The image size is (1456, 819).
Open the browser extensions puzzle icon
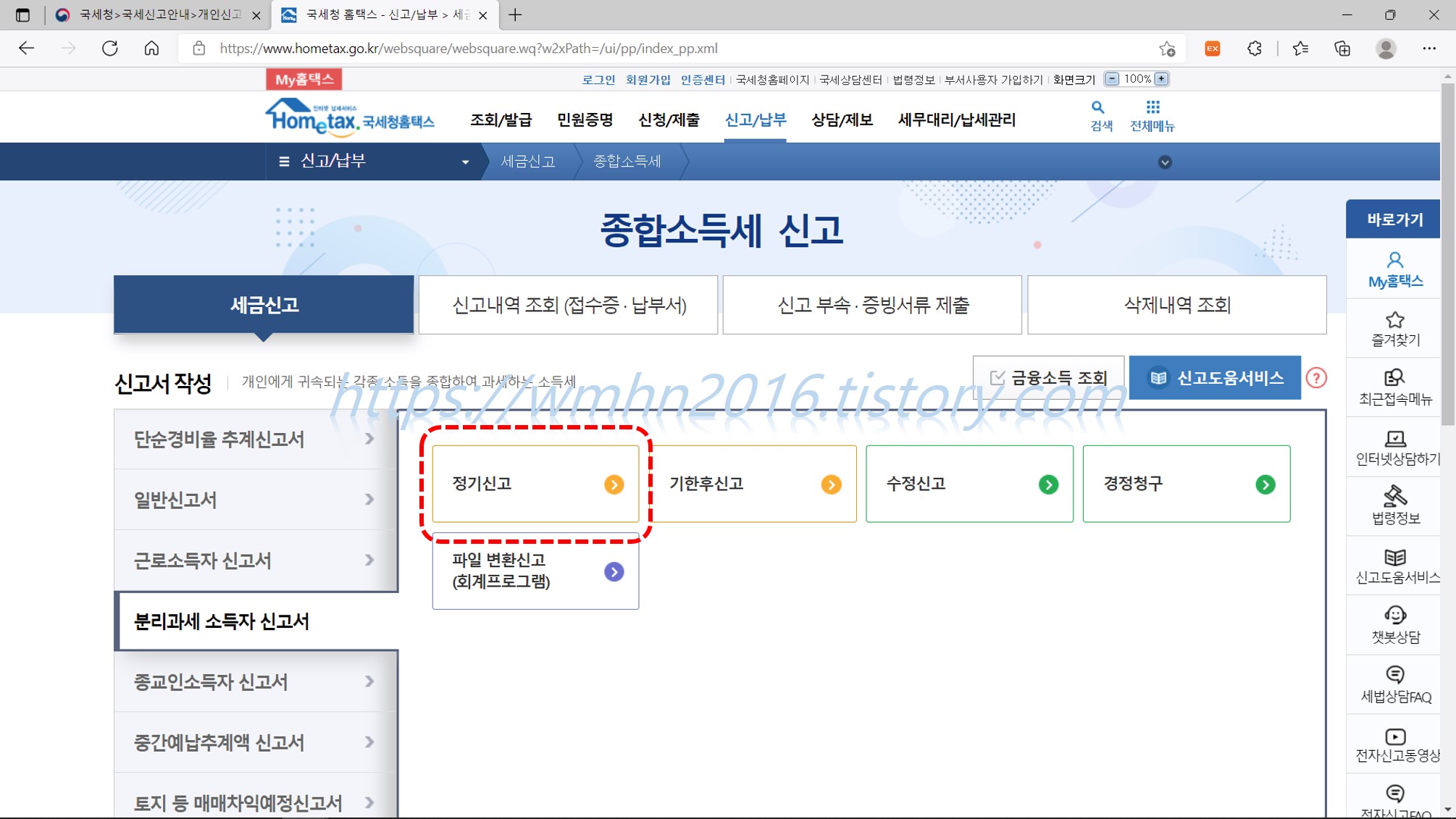[1255, 49]
